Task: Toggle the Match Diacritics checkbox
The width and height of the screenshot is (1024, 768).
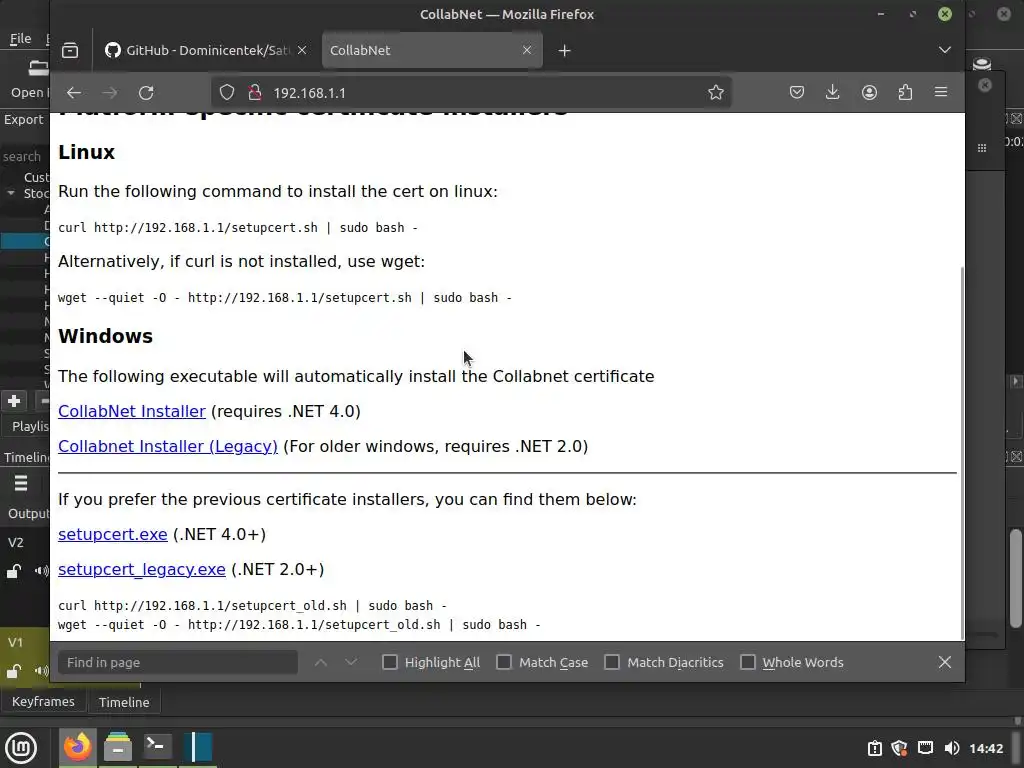Action: pyautogui.click(x=612, y=662)
